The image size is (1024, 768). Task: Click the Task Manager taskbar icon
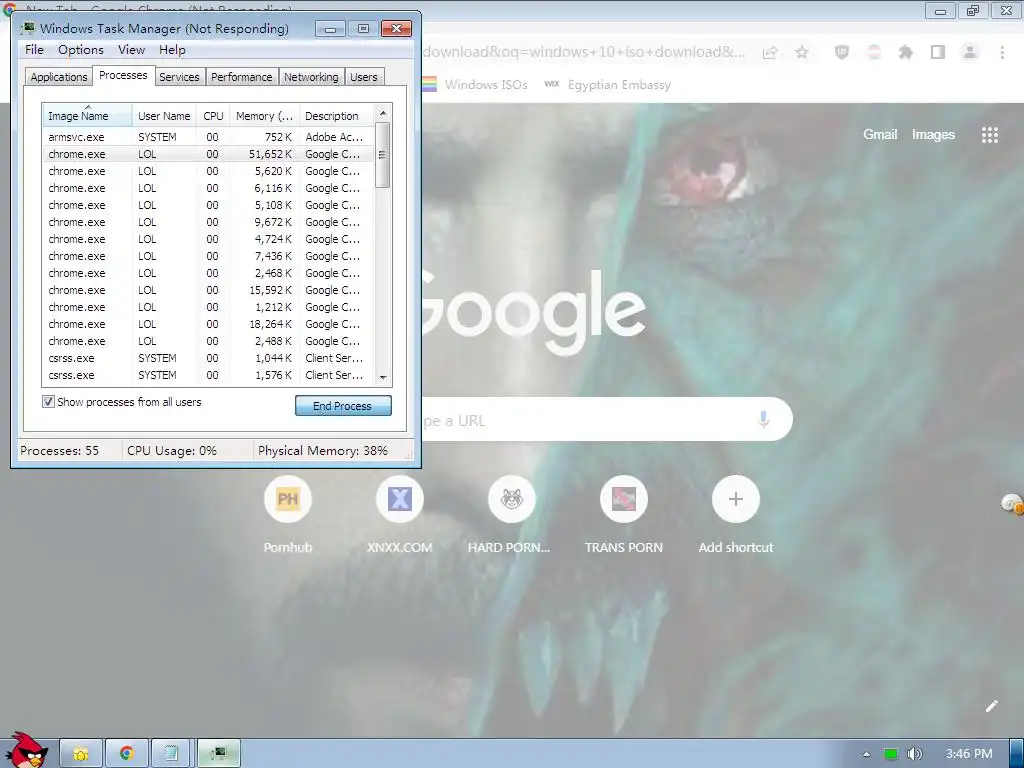219,754
